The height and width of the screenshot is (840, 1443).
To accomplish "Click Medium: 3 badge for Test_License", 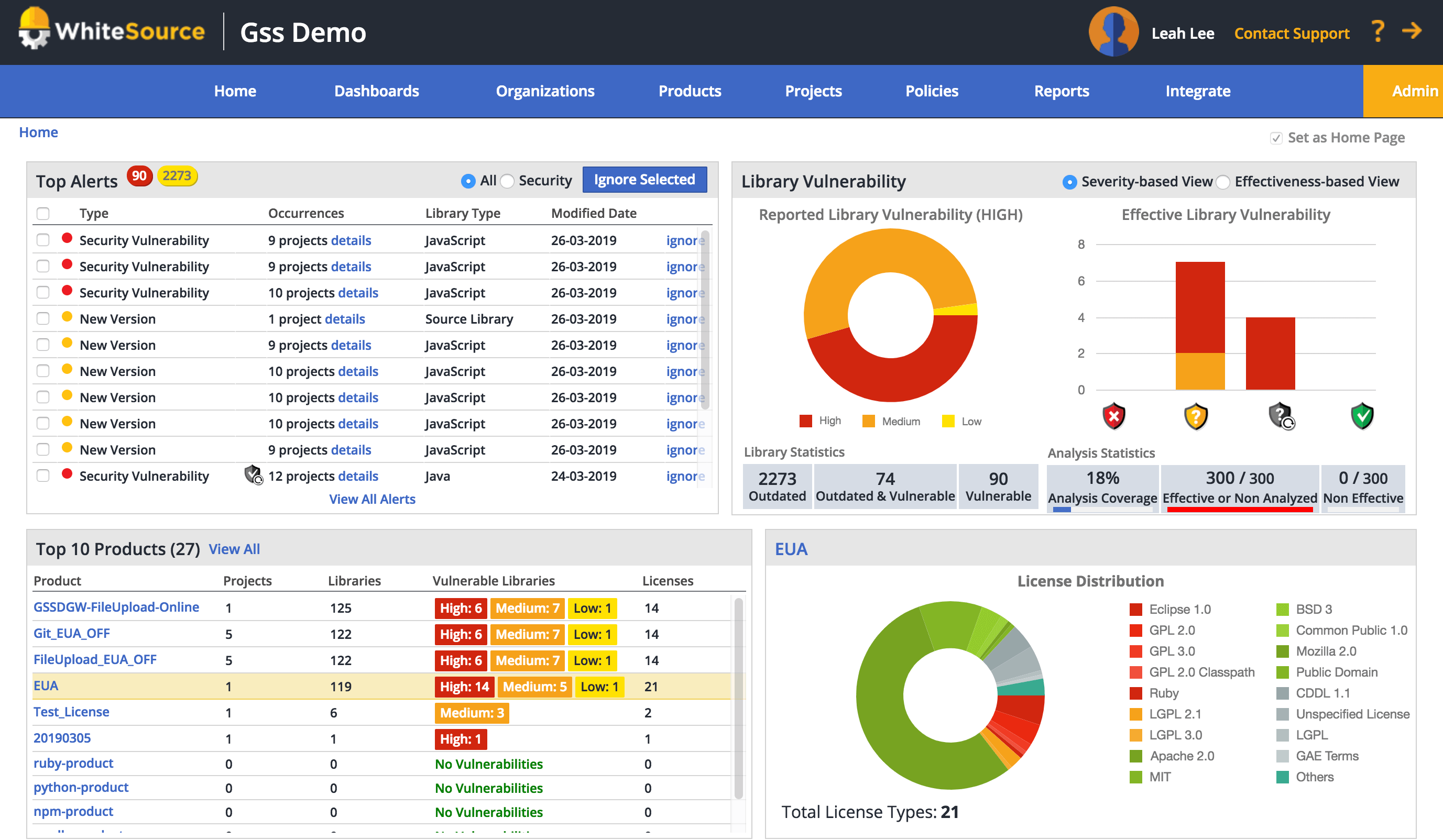I will coord(472,713).
